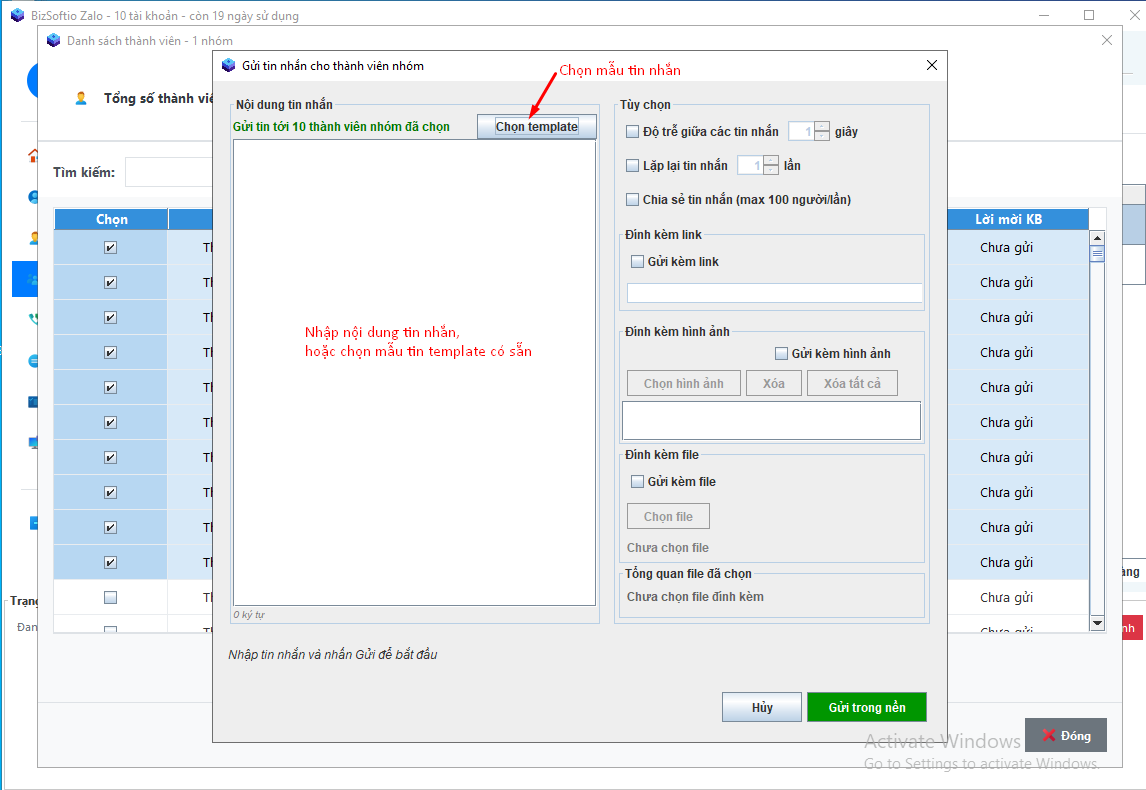
Task: Close the Gửi tin nhắn dialog with X
Action: (931, 65)
